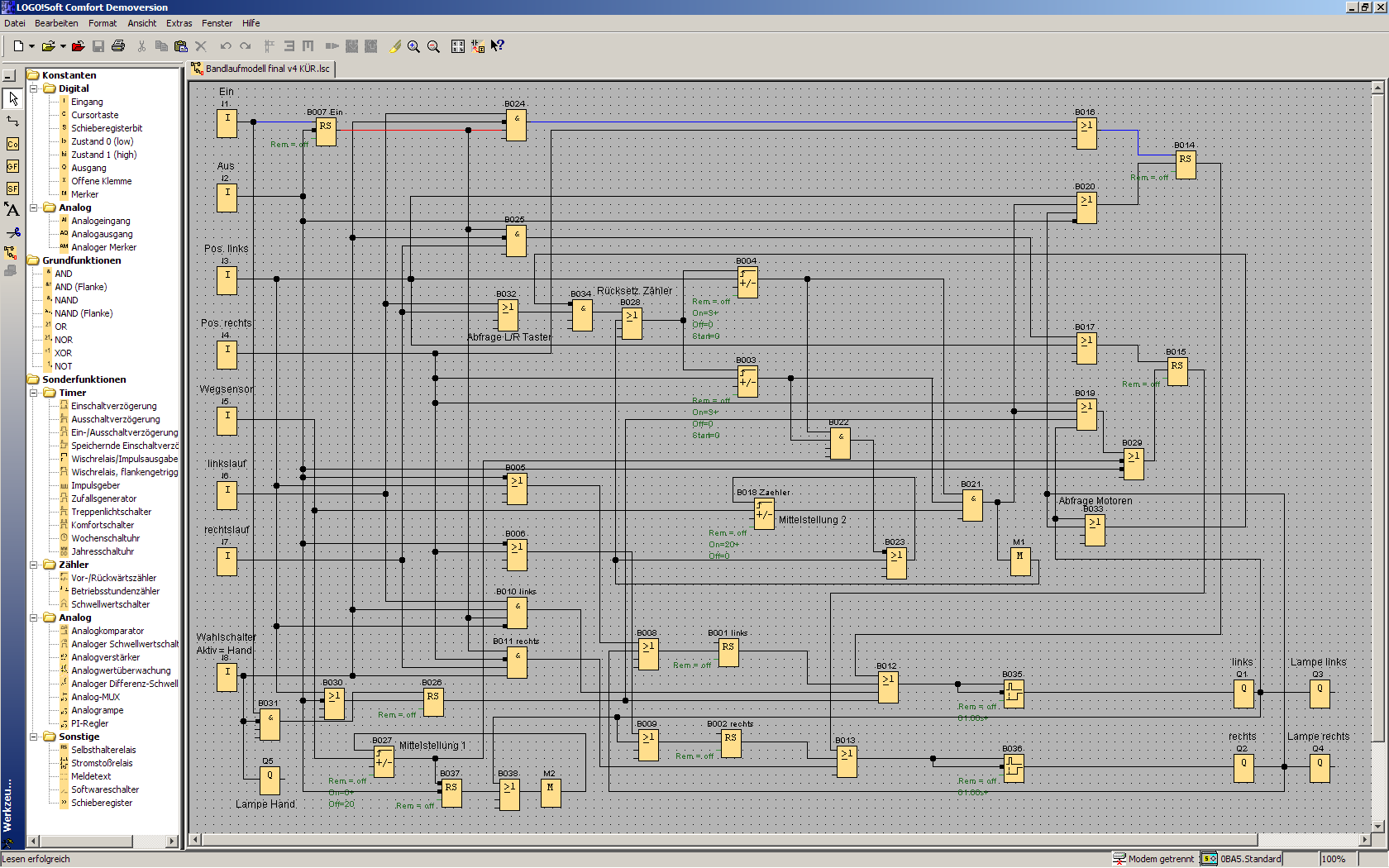Activate the selection arrow tool
The width and height of the screenshot is (1389, 868).
tap(12, 98)
